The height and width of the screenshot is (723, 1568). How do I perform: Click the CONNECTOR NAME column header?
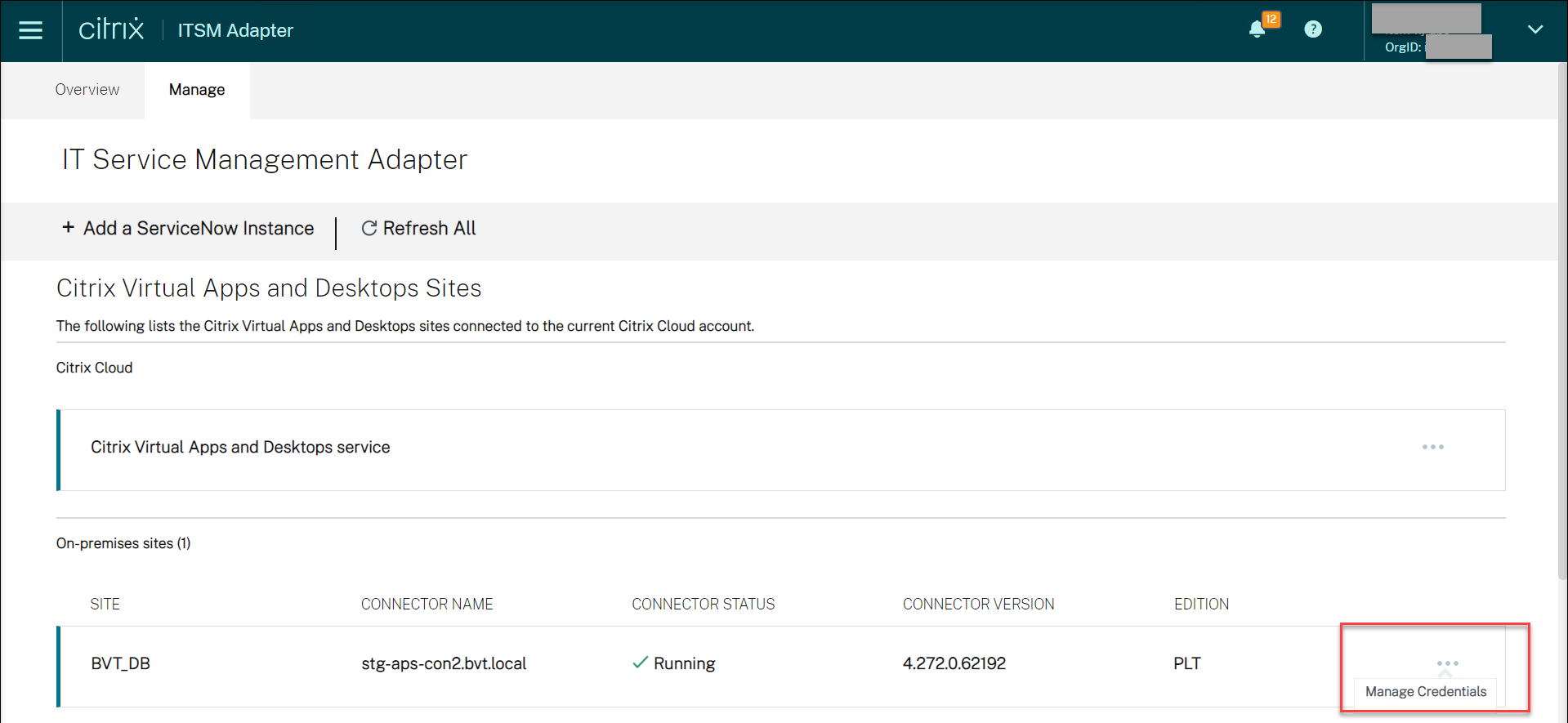427,605
